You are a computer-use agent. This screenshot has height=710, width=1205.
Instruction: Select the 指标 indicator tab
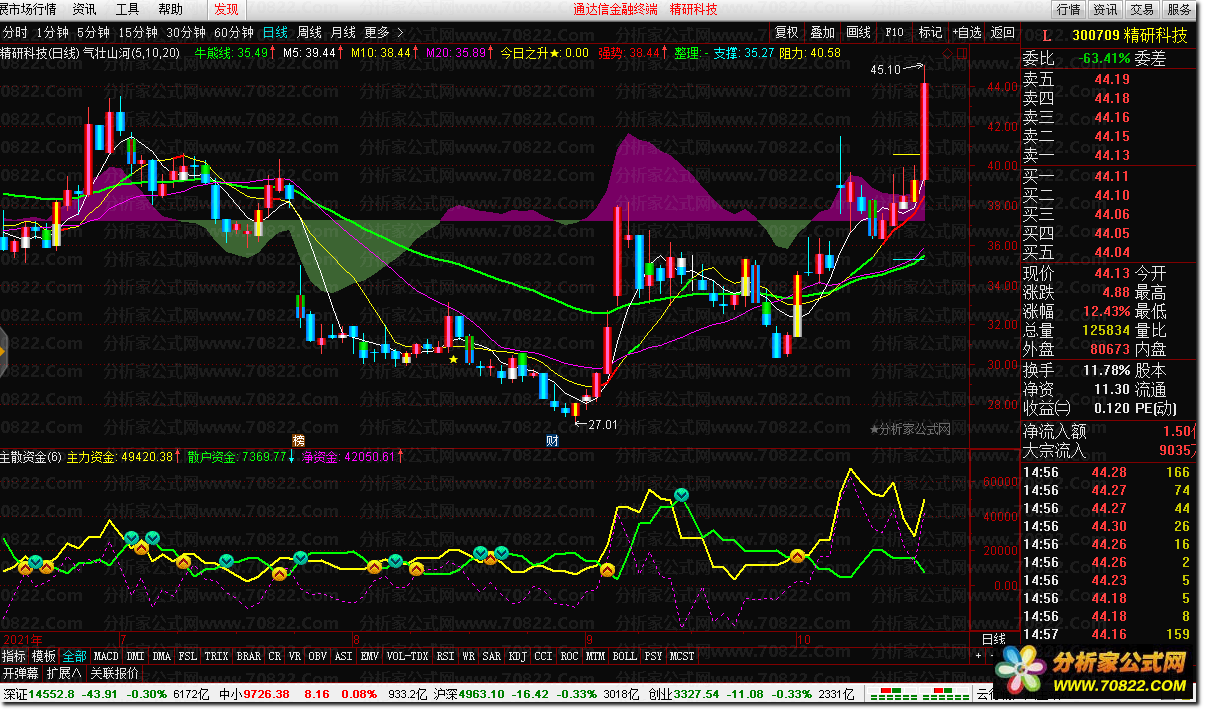point(13,656)
